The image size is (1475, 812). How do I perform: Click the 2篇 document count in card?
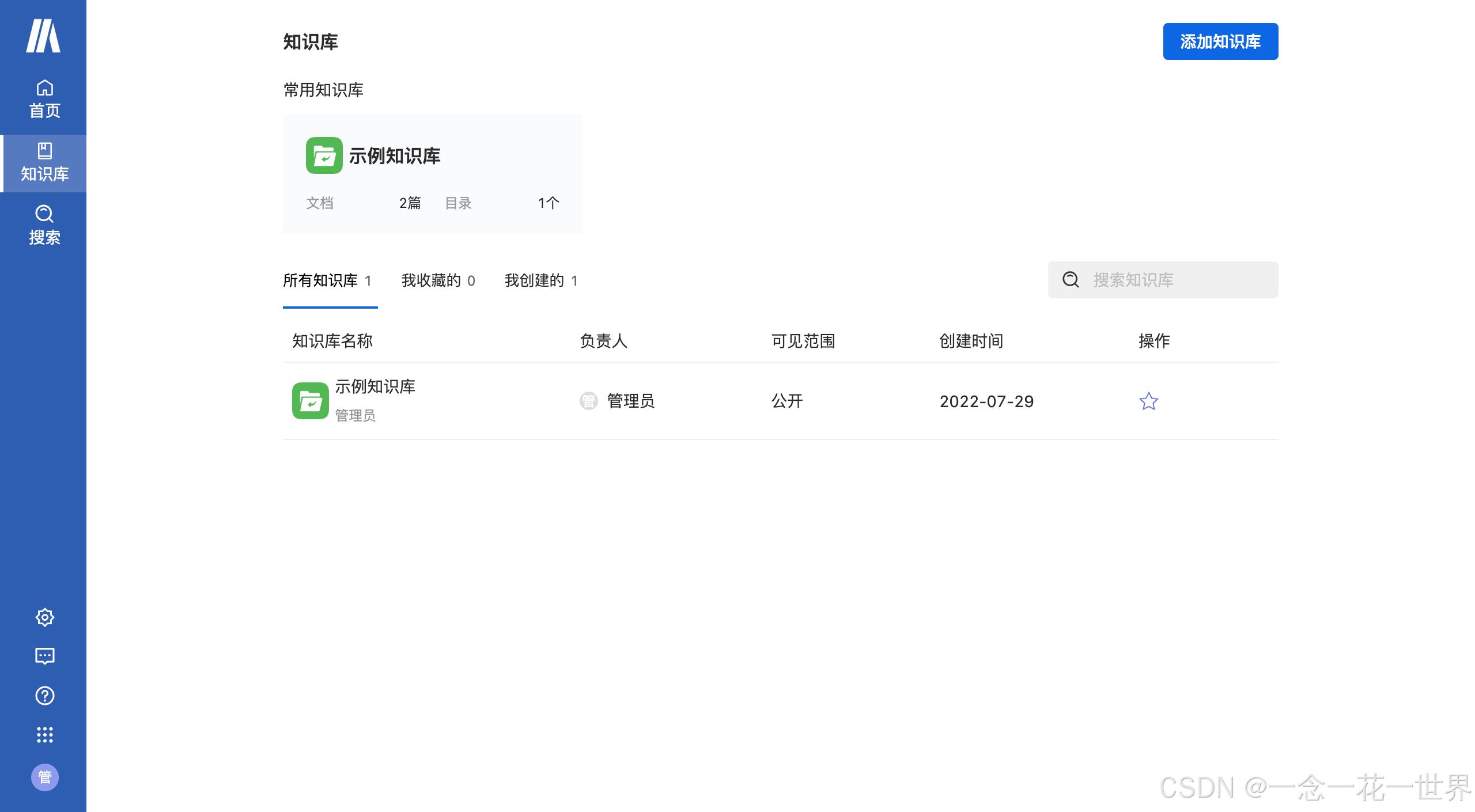pyautogui.click(x=410, y=203)
